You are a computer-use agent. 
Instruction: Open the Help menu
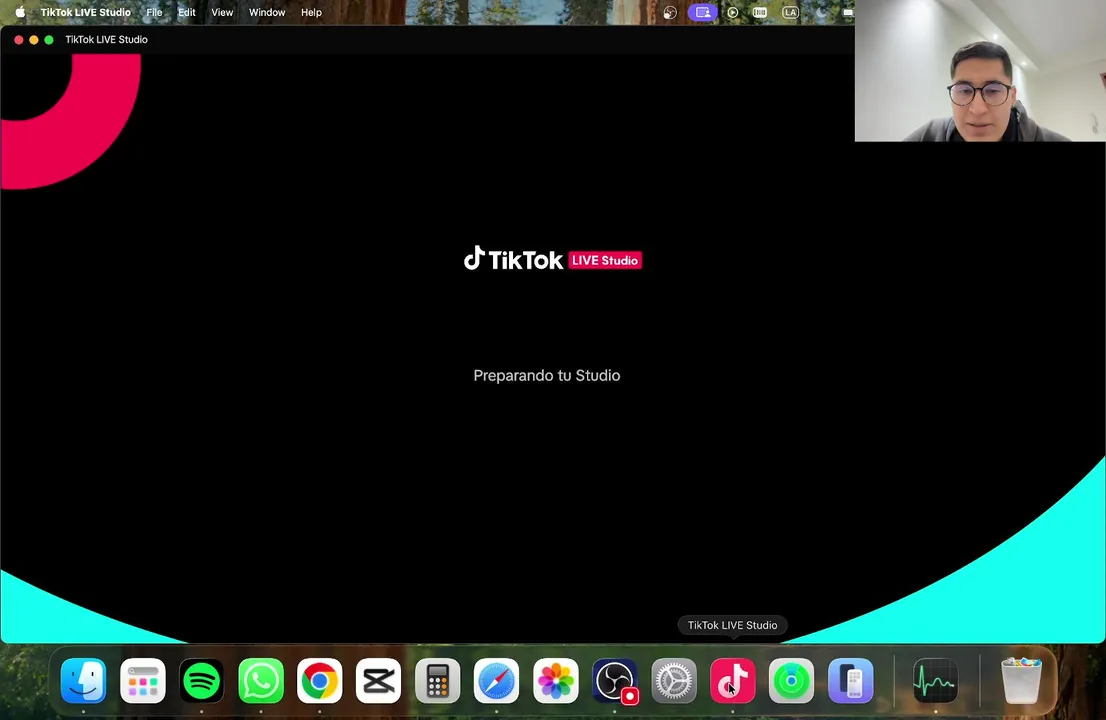click(311, 12)
